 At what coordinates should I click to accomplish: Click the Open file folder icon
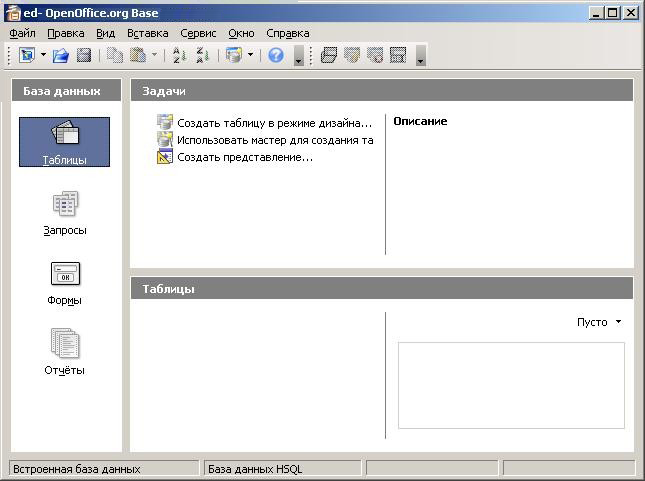[60, 56]
